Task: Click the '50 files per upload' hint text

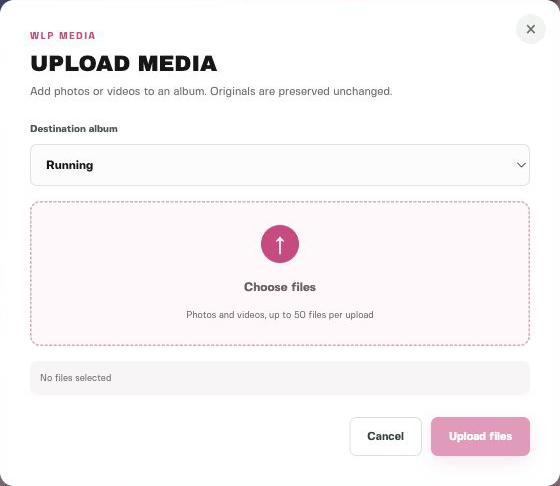Action: click(334, 315)
